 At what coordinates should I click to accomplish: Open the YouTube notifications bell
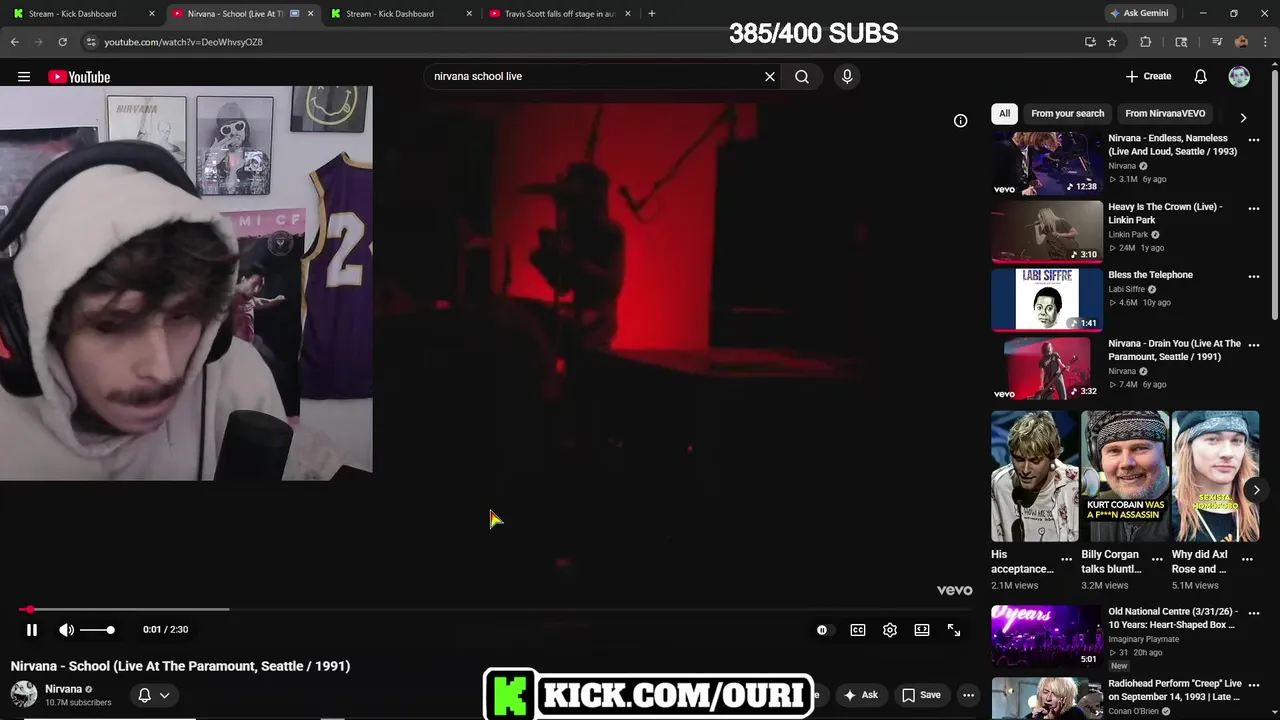[1201, 76]
